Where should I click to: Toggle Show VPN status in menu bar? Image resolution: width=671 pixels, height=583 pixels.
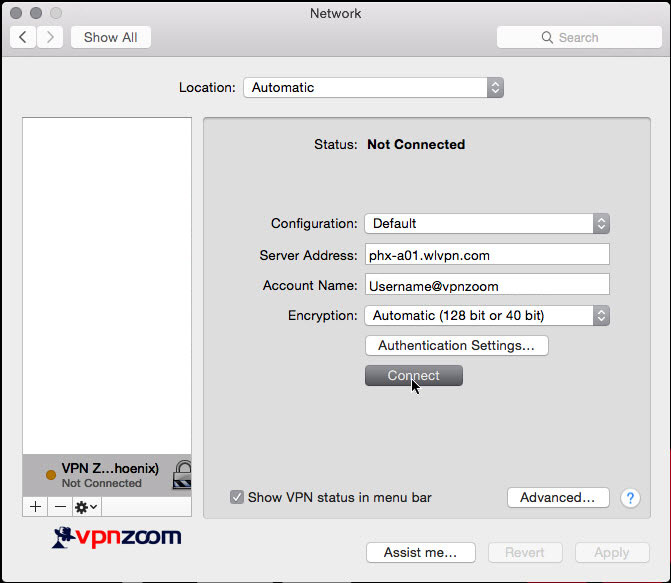tap(237, 497)
